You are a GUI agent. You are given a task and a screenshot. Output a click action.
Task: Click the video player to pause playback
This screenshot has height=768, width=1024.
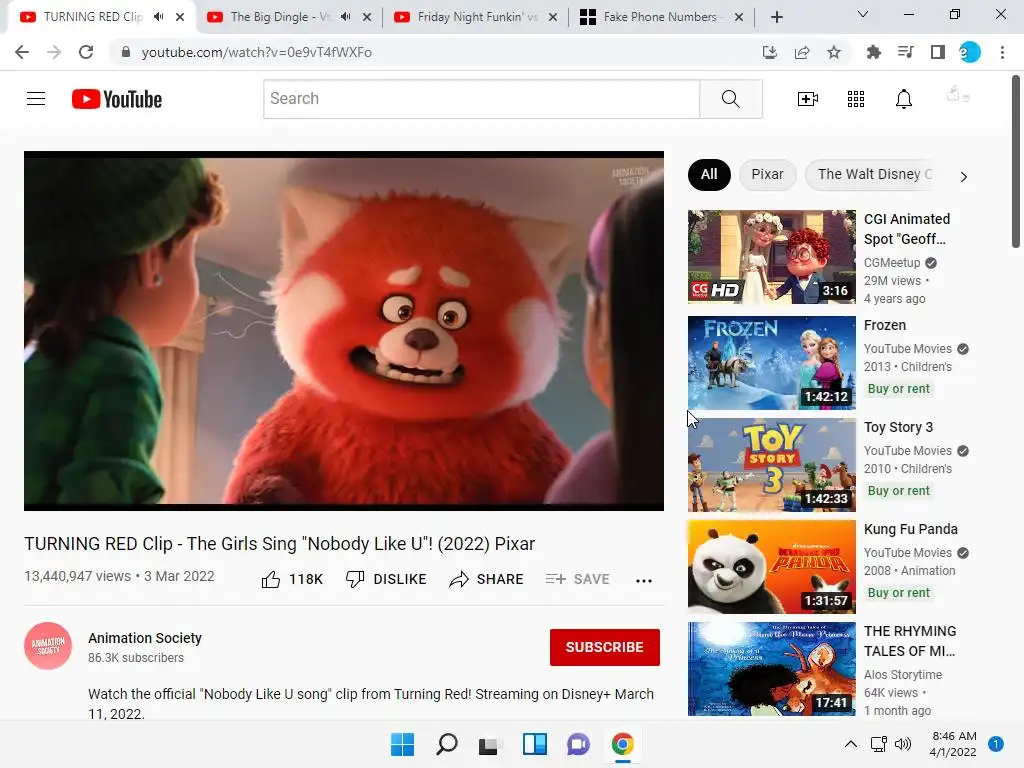(344, 330)
